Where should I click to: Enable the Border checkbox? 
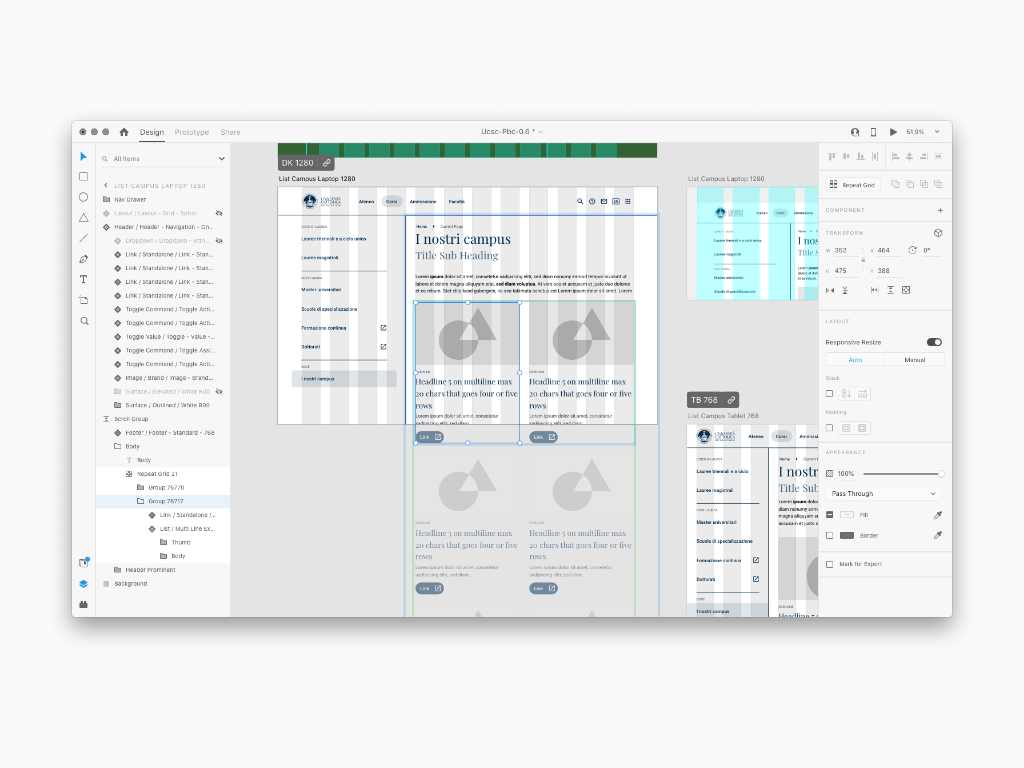[x=830, y=536]
